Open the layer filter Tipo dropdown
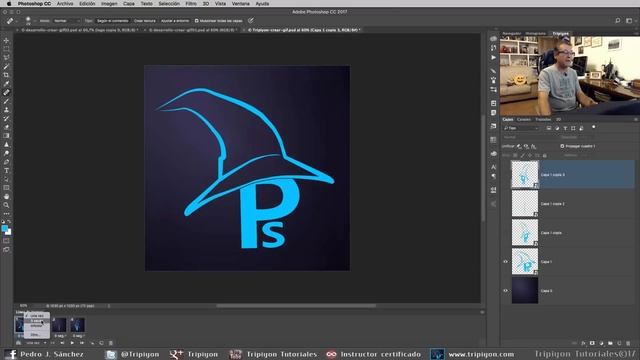Viewport: 640px width, 360px height. (x=521, y=128)
